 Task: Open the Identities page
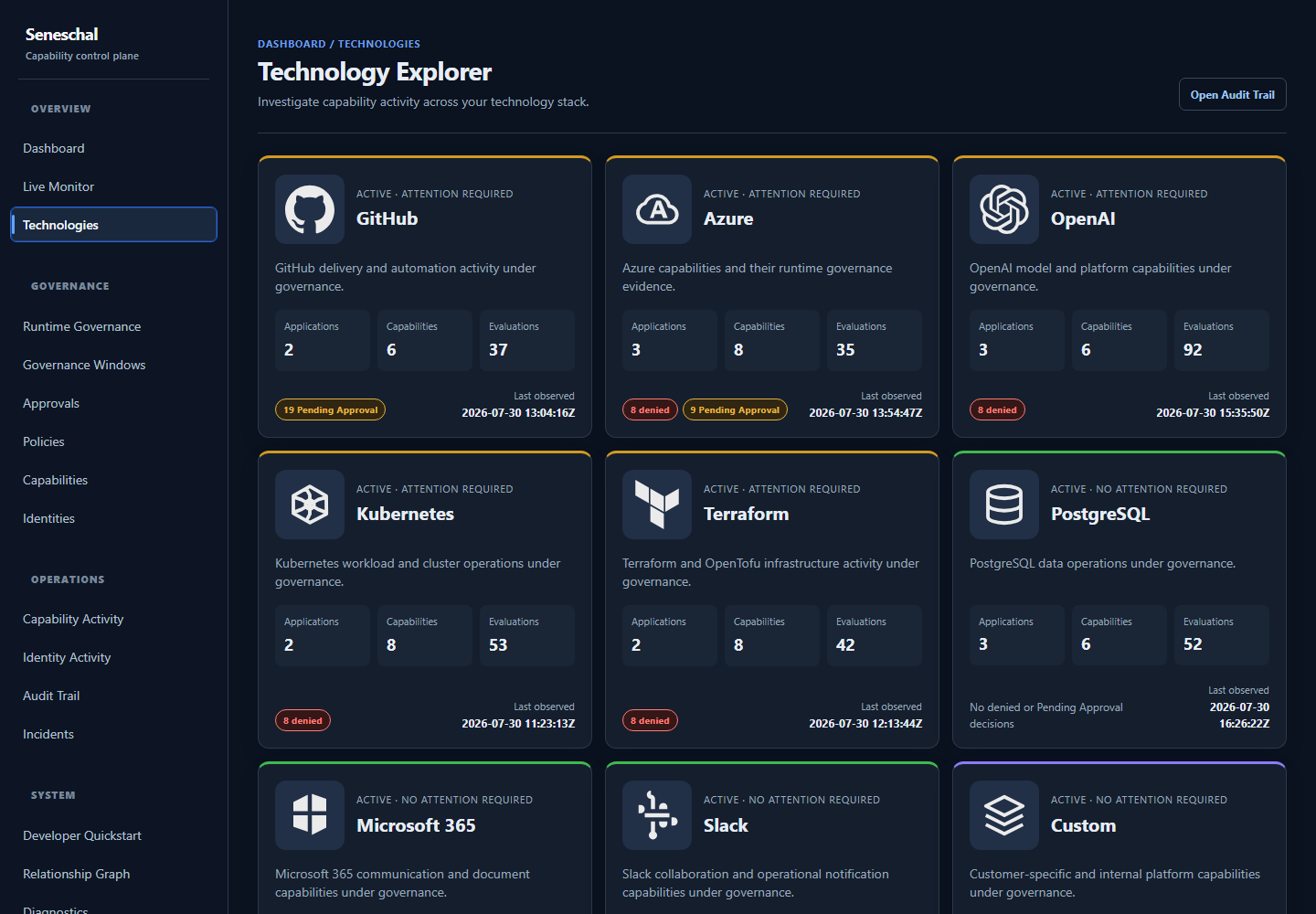click(113, 518)
